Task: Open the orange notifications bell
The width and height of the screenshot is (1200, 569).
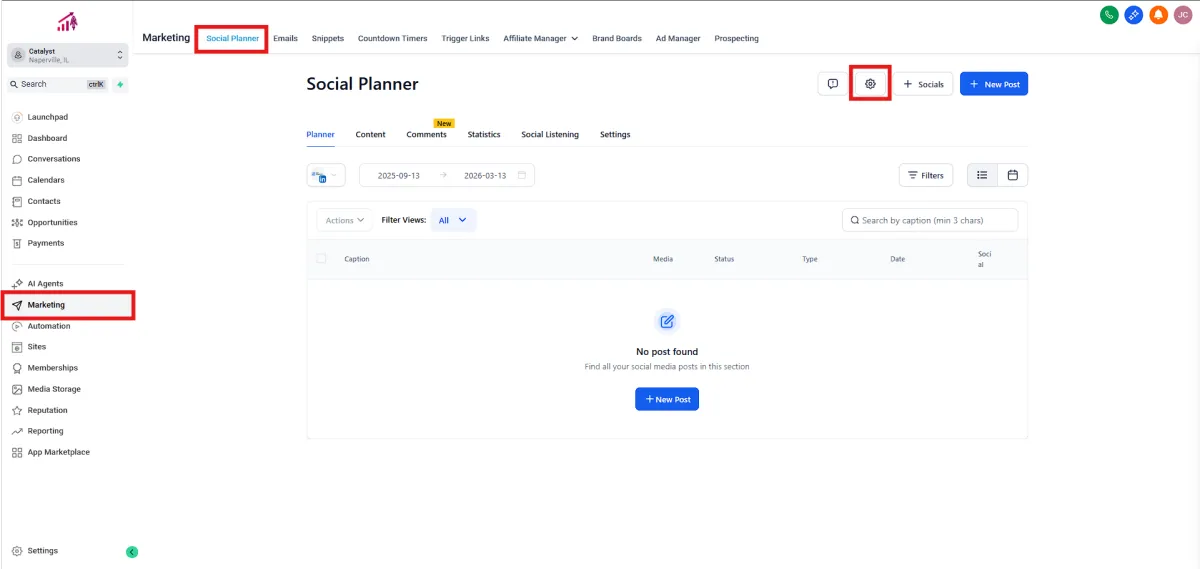Action: (x=1158, y=15)
